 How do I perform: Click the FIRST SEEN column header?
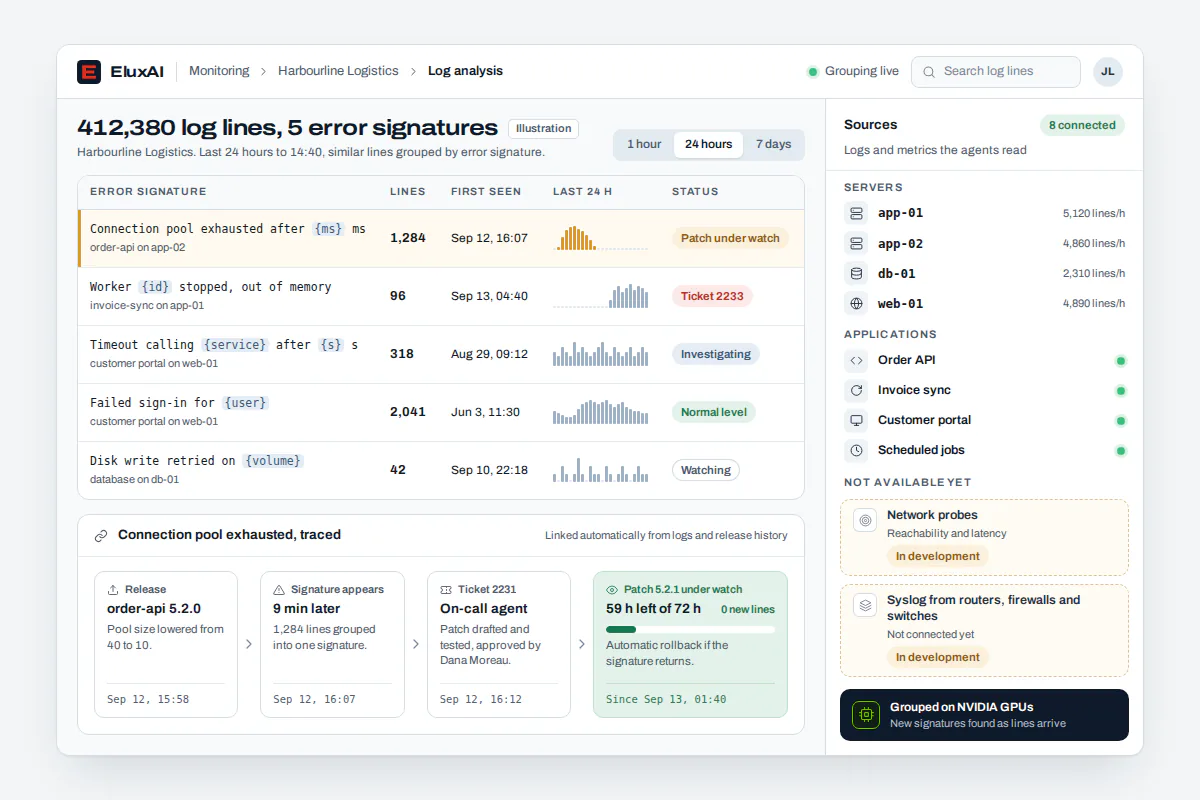click(x=485, y=191)
